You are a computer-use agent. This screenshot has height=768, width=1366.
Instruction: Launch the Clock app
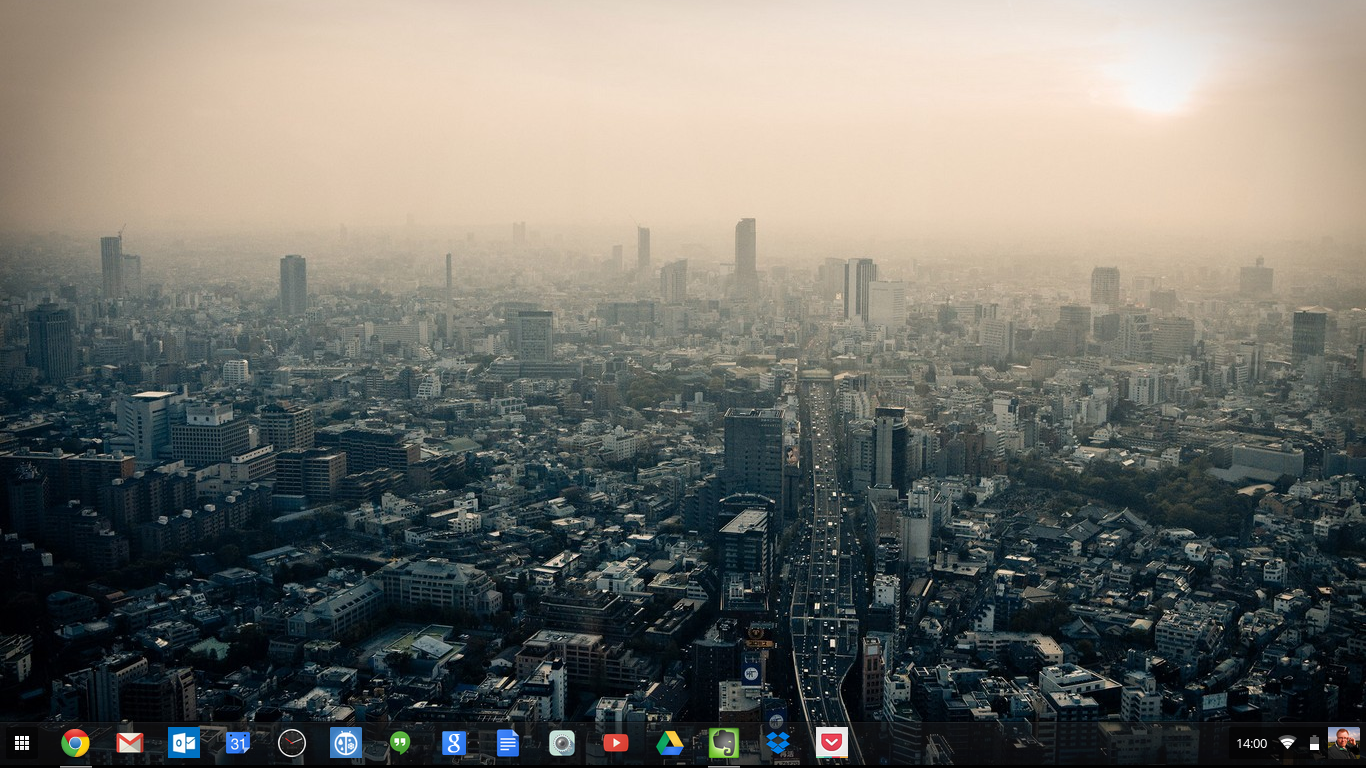[292, 743]
